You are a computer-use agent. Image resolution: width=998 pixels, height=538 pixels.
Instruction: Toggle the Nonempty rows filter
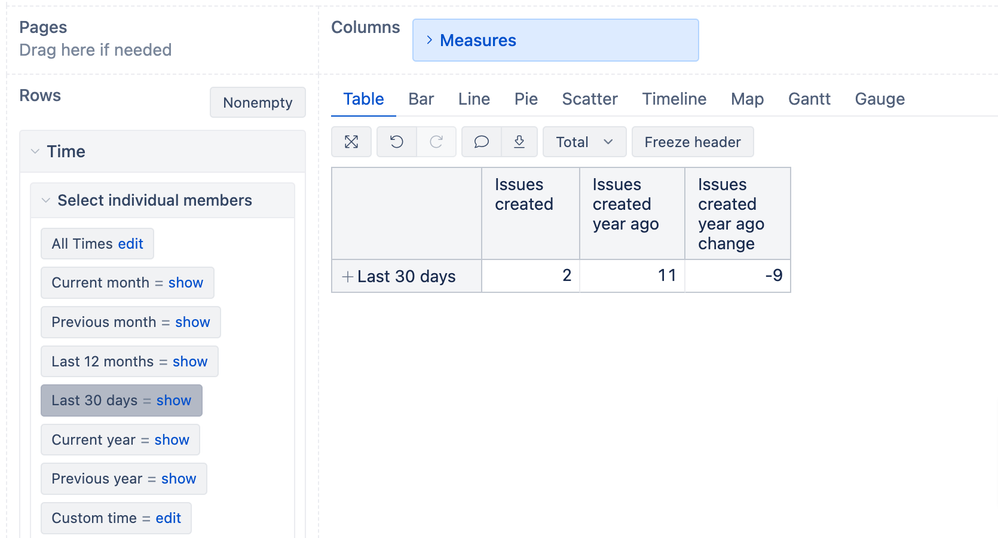(257, 102)
